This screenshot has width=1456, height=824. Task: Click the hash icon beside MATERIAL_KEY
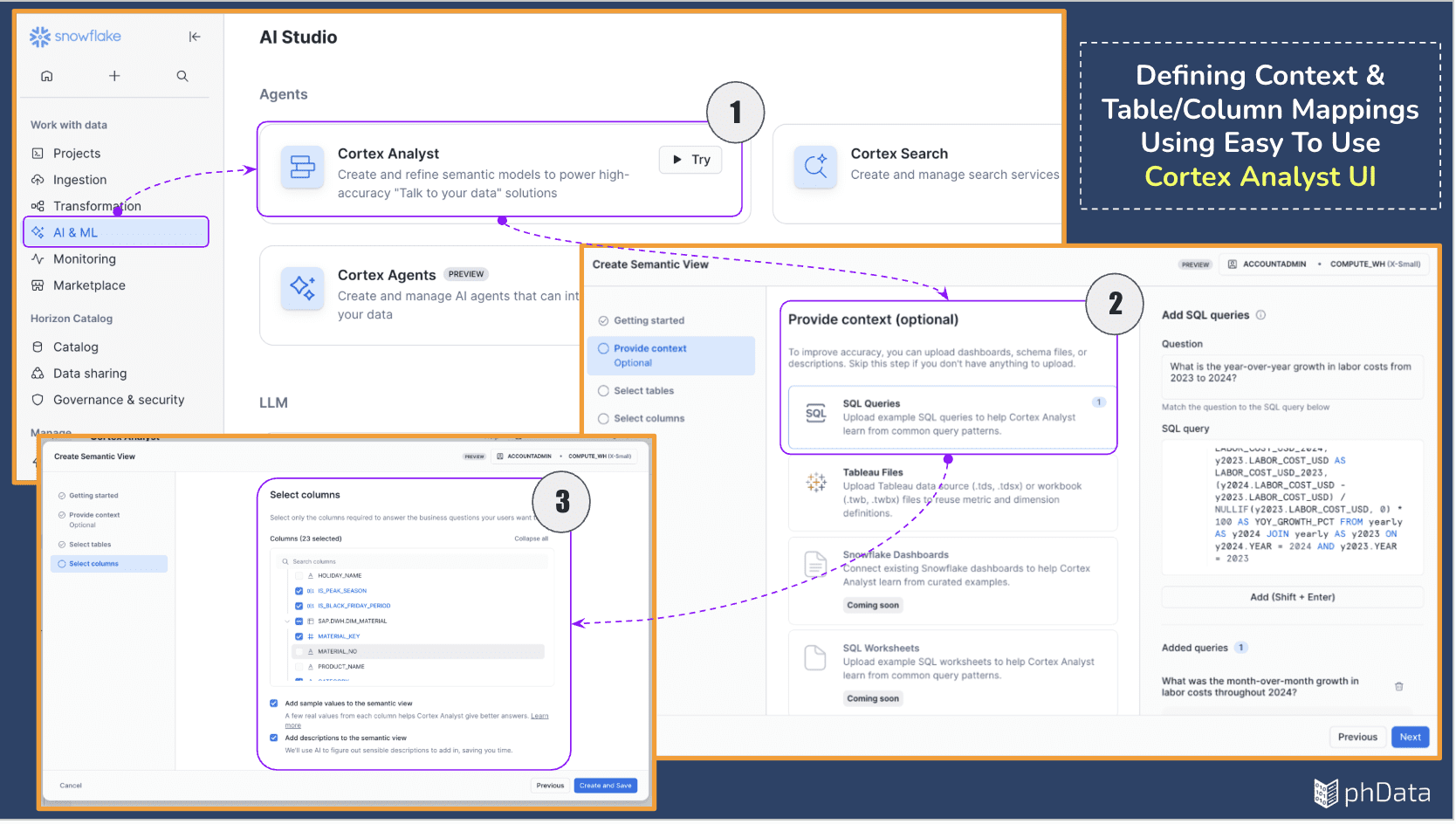pos(311,636)
